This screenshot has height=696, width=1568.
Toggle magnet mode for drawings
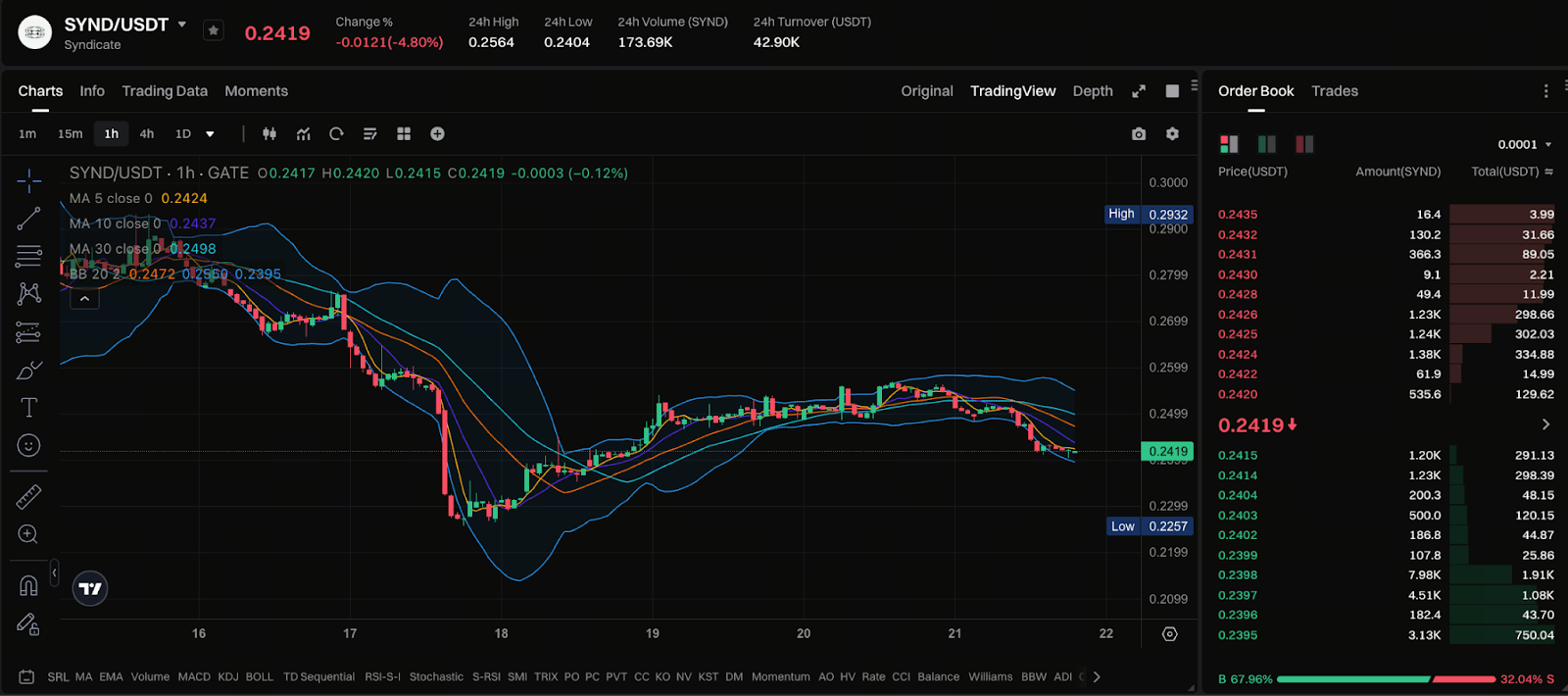(28, 586)
